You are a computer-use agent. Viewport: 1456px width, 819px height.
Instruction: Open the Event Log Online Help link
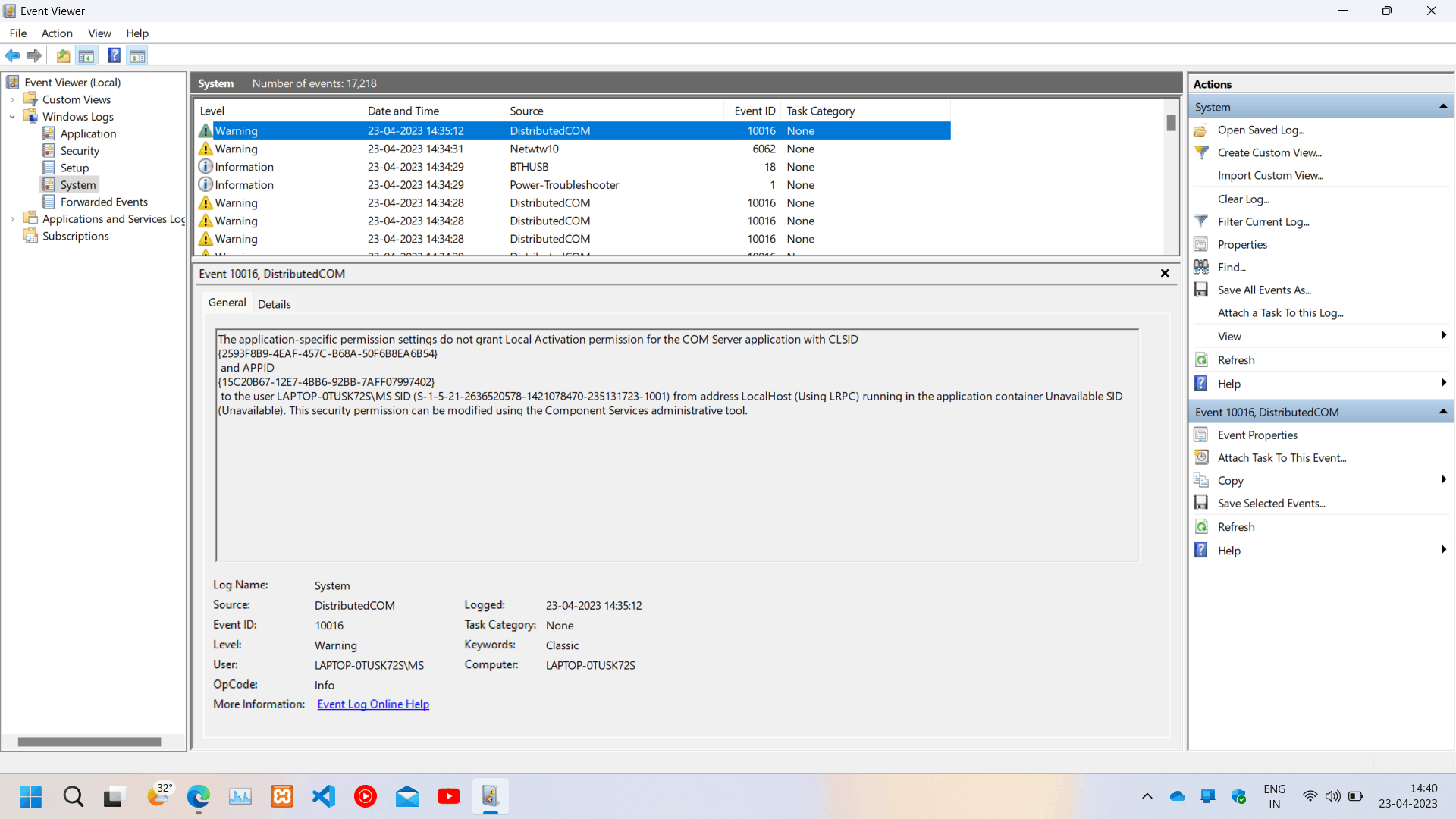pos(373,704)
